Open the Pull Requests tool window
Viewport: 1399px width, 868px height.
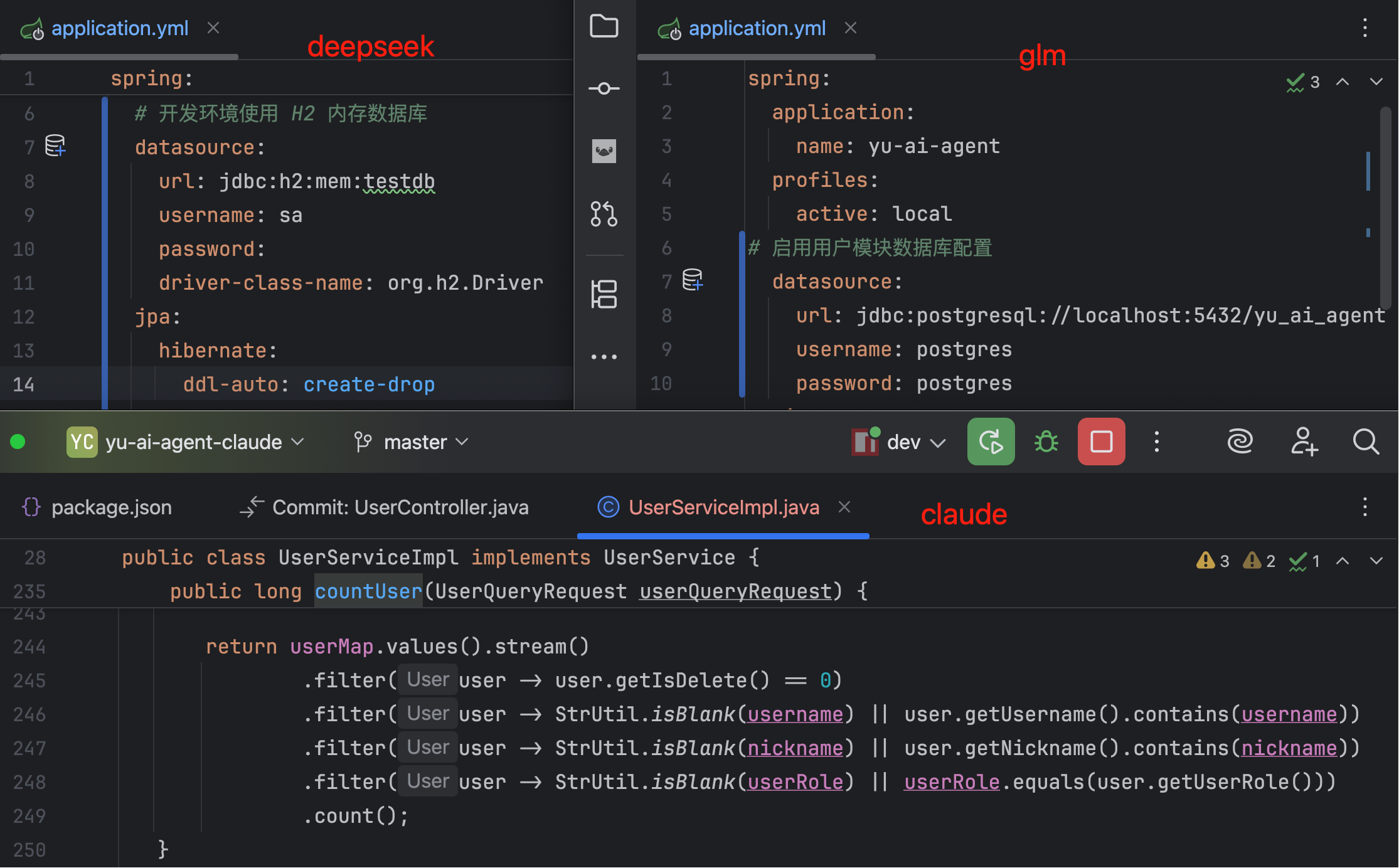[604, 214]
